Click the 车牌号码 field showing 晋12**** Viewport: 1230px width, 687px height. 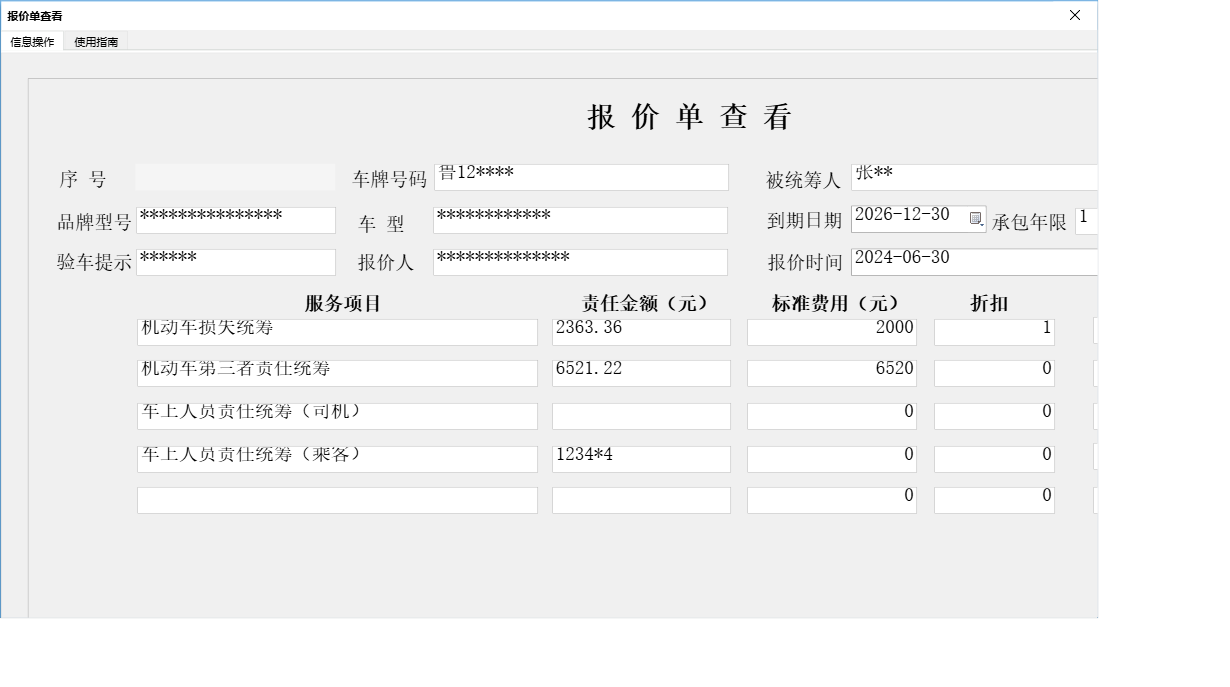[x=580, y=177]
